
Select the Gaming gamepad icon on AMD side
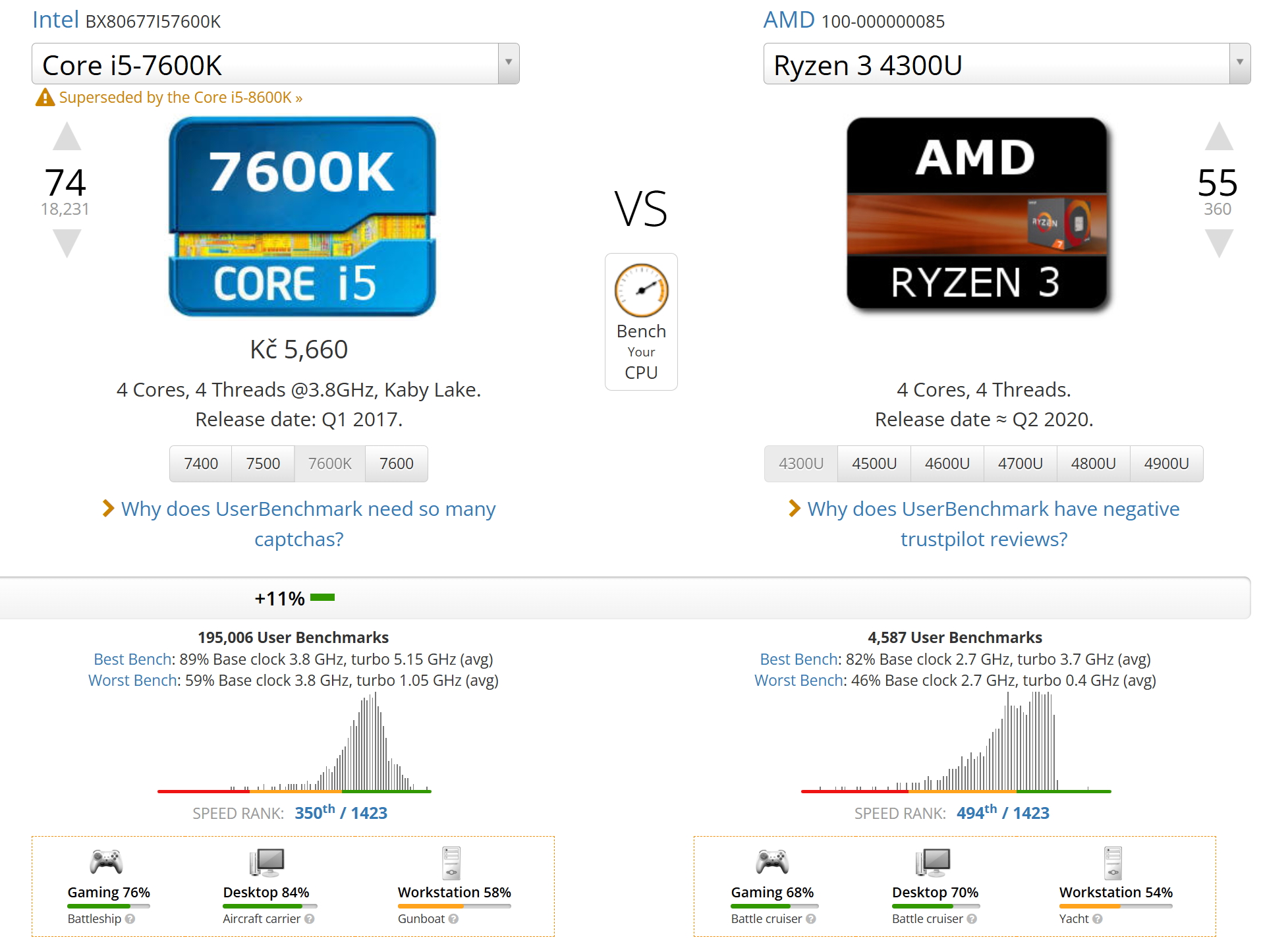coord(772,862)
